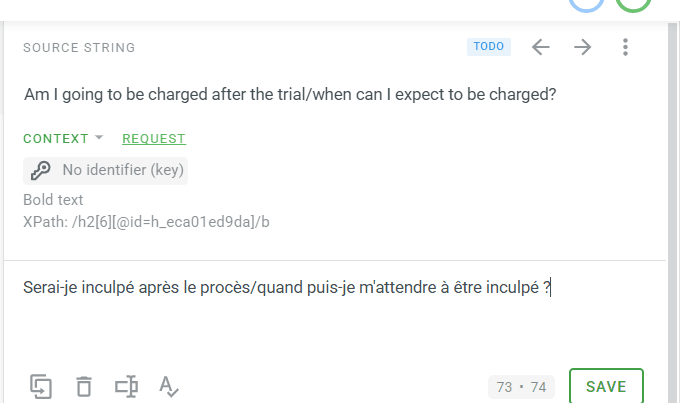This screenshot has height=403, width=680.
Task: Click the English source string text
Action: pos(290,95)
